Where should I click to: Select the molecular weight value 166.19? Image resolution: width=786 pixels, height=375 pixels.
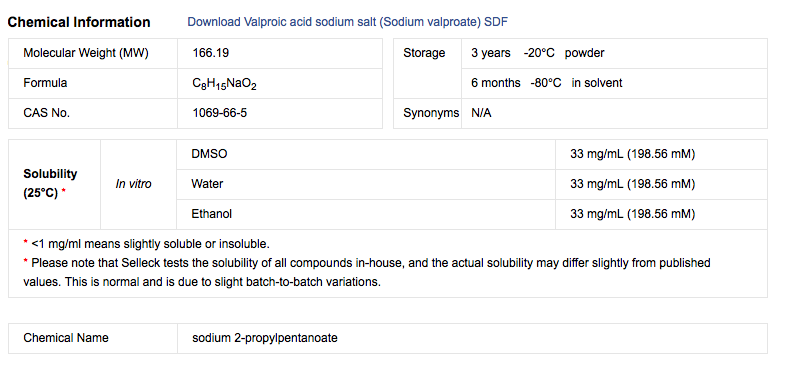211,53
